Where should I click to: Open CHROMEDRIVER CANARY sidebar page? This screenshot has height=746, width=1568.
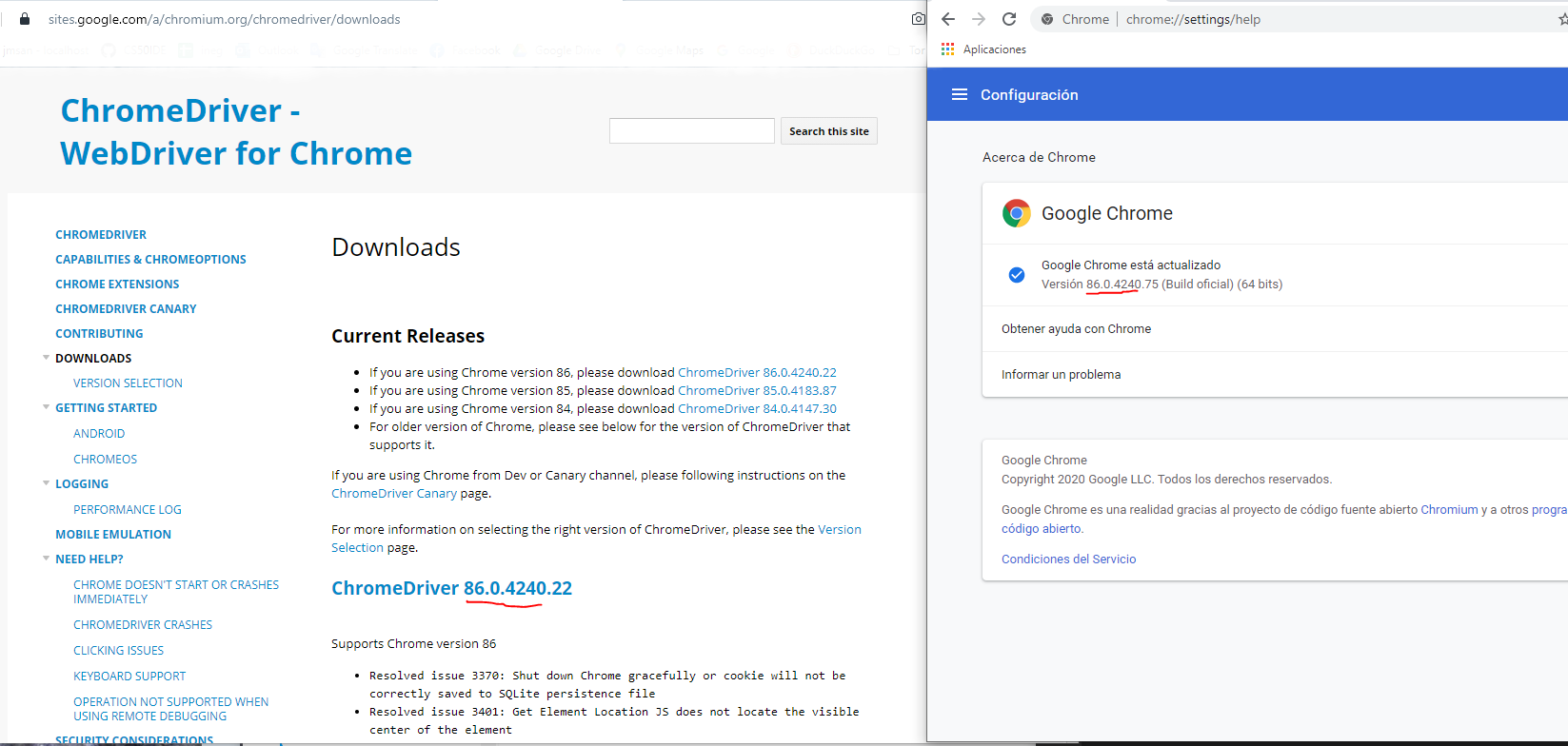coord(126,308)
